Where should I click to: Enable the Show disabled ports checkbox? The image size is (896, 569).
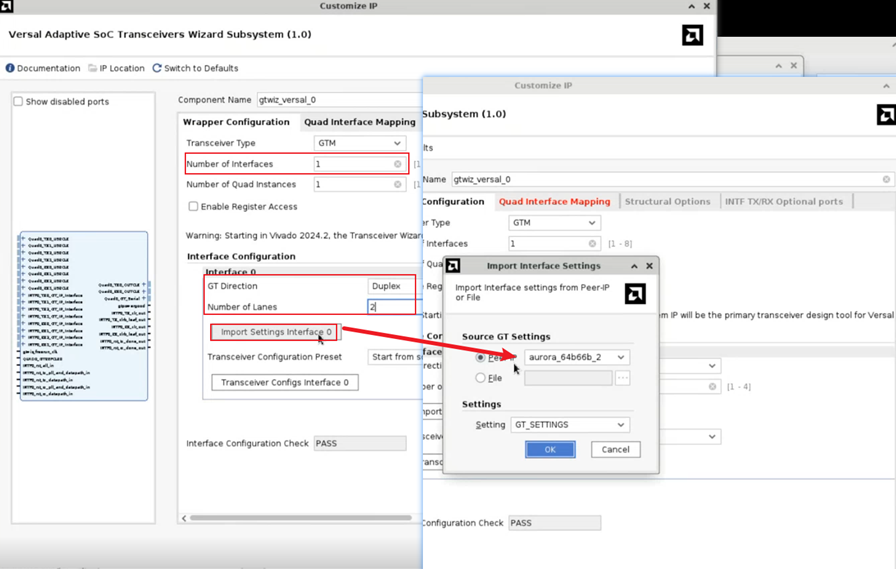(x=18, y=102)
